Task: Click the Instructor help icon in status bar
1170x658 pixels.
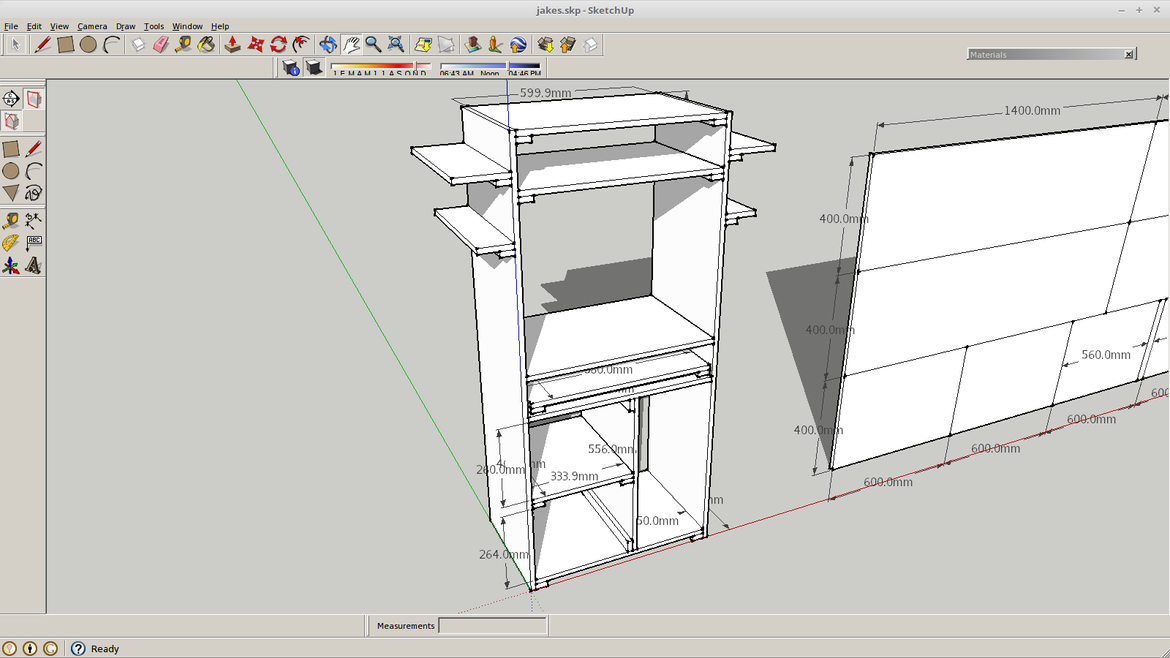Action: (x=78, y=648)
